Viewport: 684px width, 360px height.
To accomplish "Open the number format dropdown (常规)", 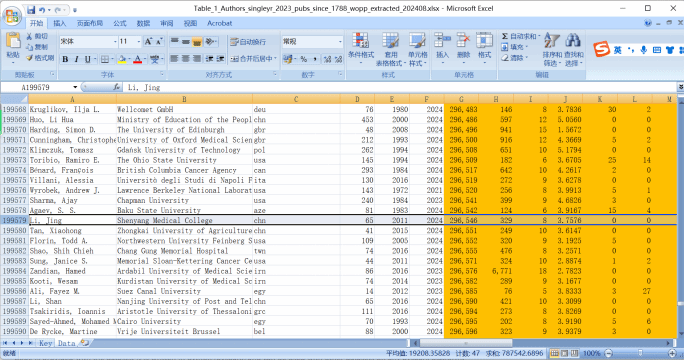I will (340, 41).
